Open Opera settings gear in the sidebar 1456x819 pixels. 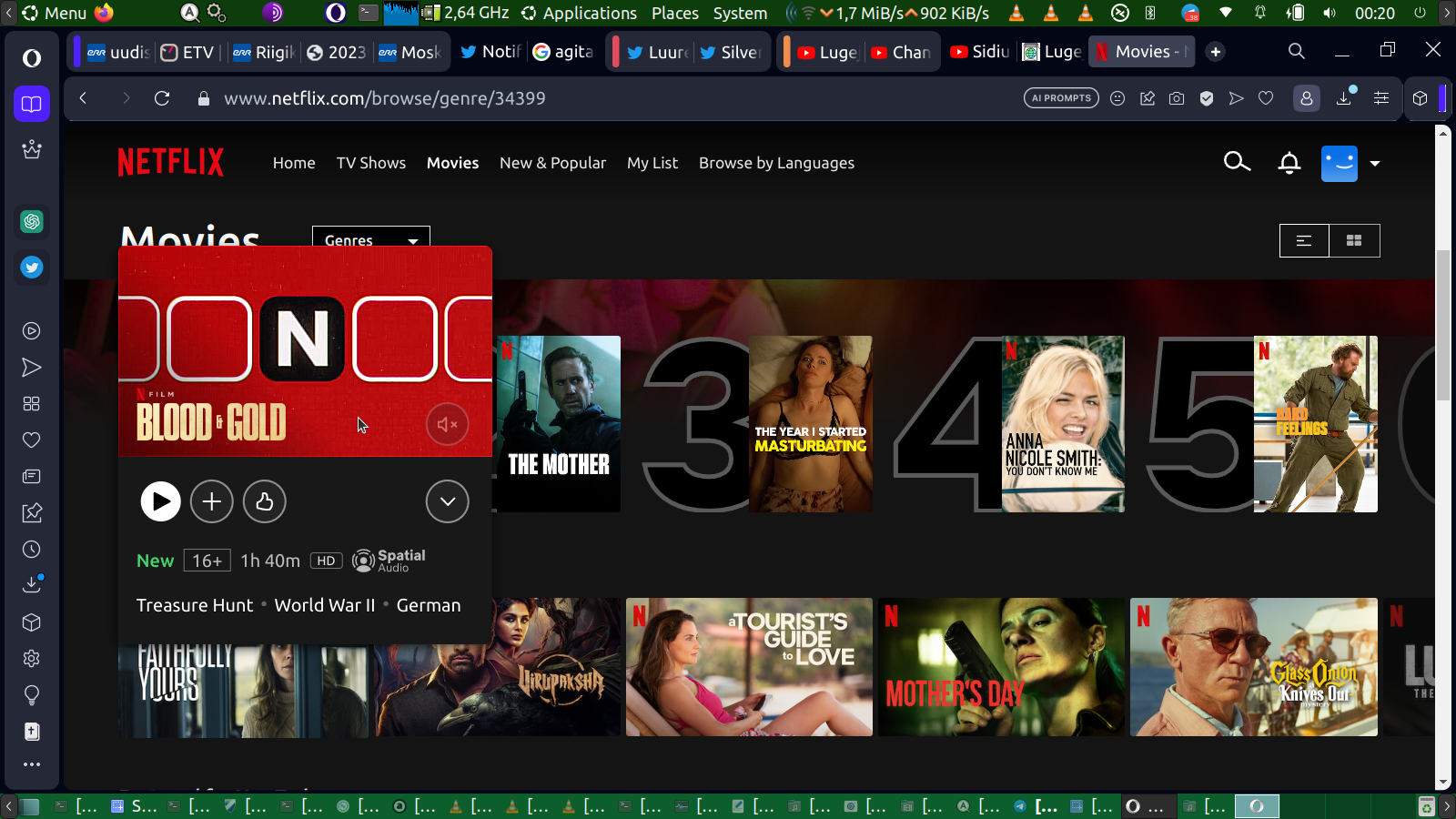[x=32, y=659]
